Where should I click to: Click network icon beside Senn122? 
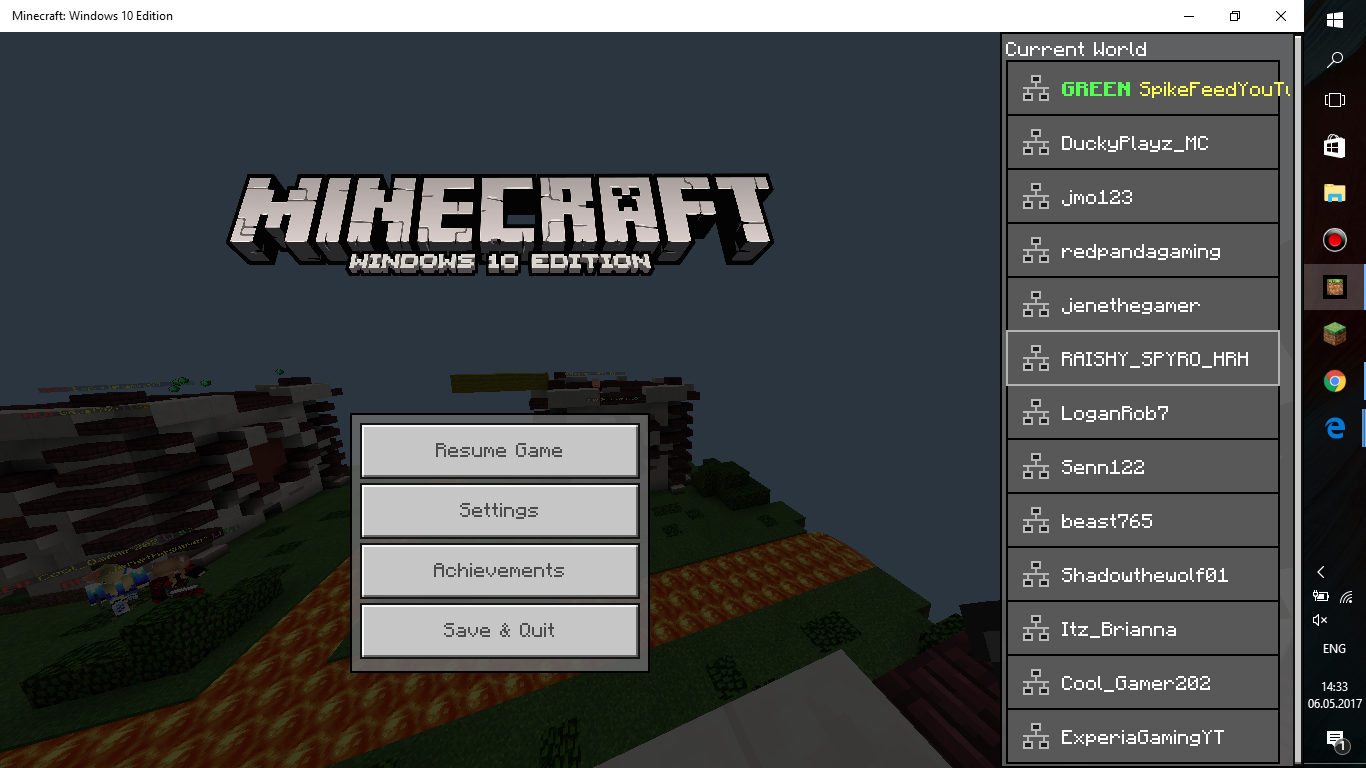pos(1036,467)
